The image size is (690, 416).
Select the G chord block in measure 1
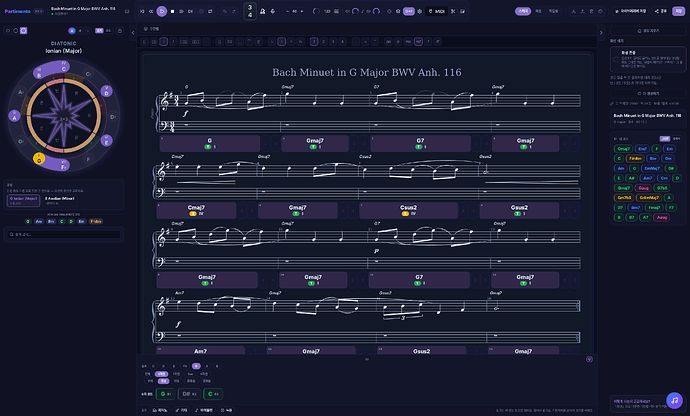(x=209, y=144)
